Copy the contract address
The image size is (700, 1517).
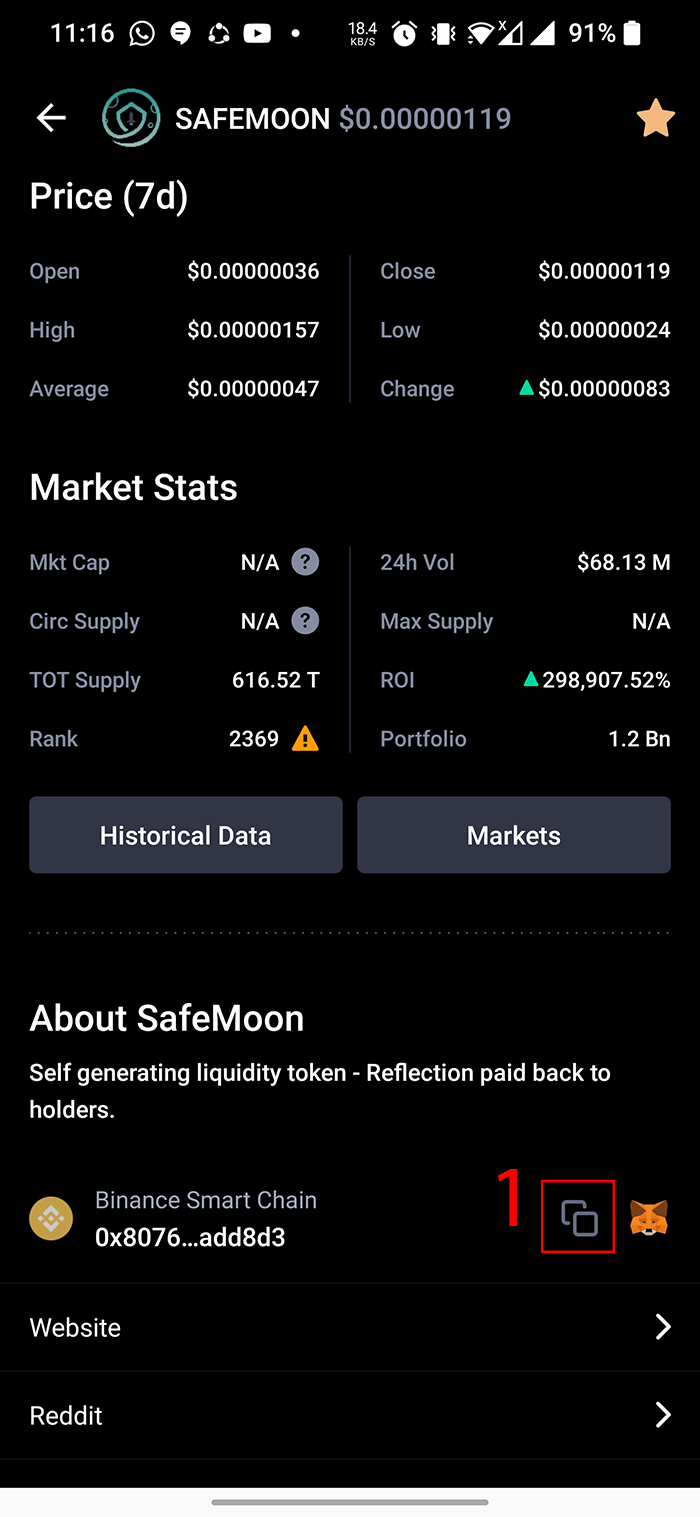tap(579, 1218)
